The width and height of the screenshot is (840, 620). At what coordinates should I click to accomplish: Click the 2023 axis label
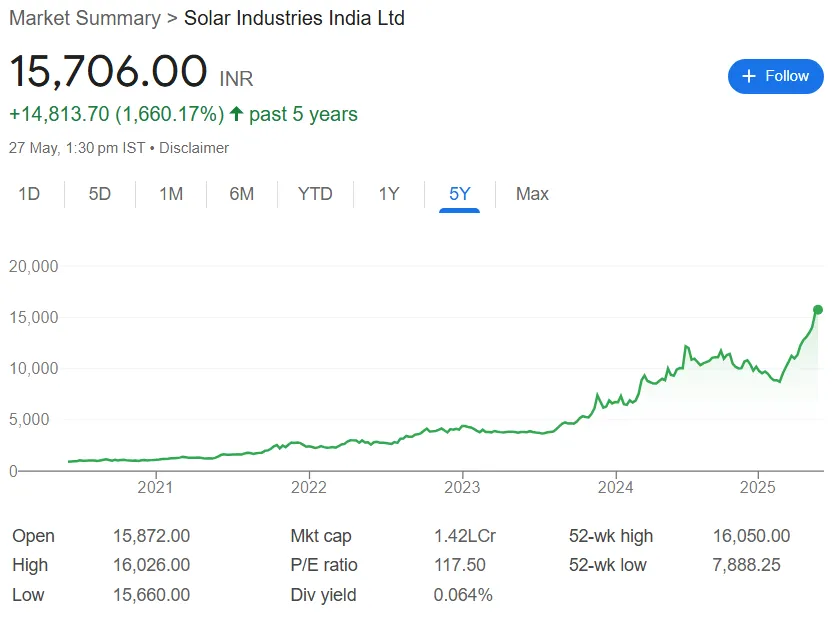click(462, 487)
